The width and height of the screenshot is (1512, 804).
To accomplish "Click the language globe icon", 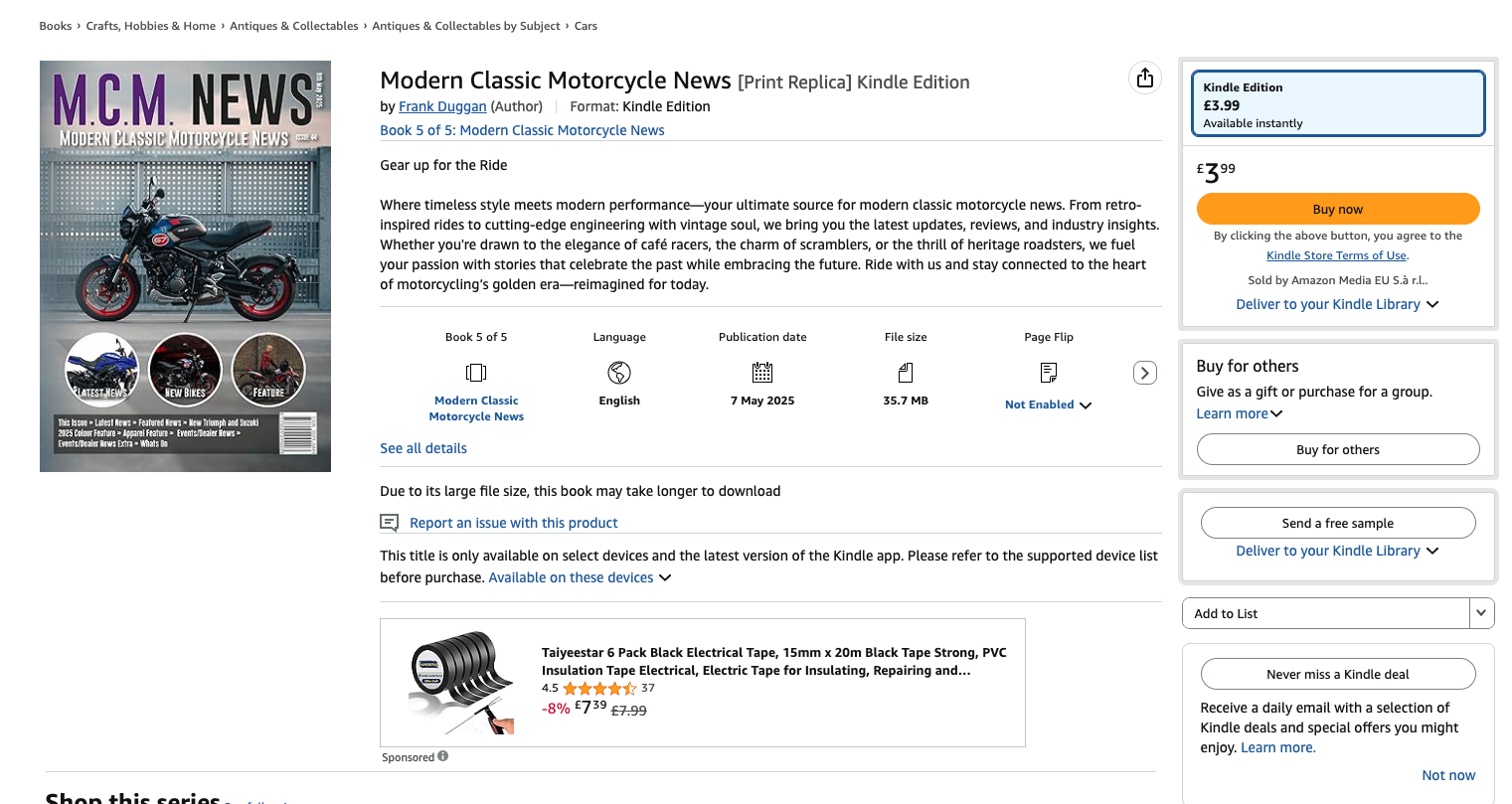I will click(x=619, y=373).
